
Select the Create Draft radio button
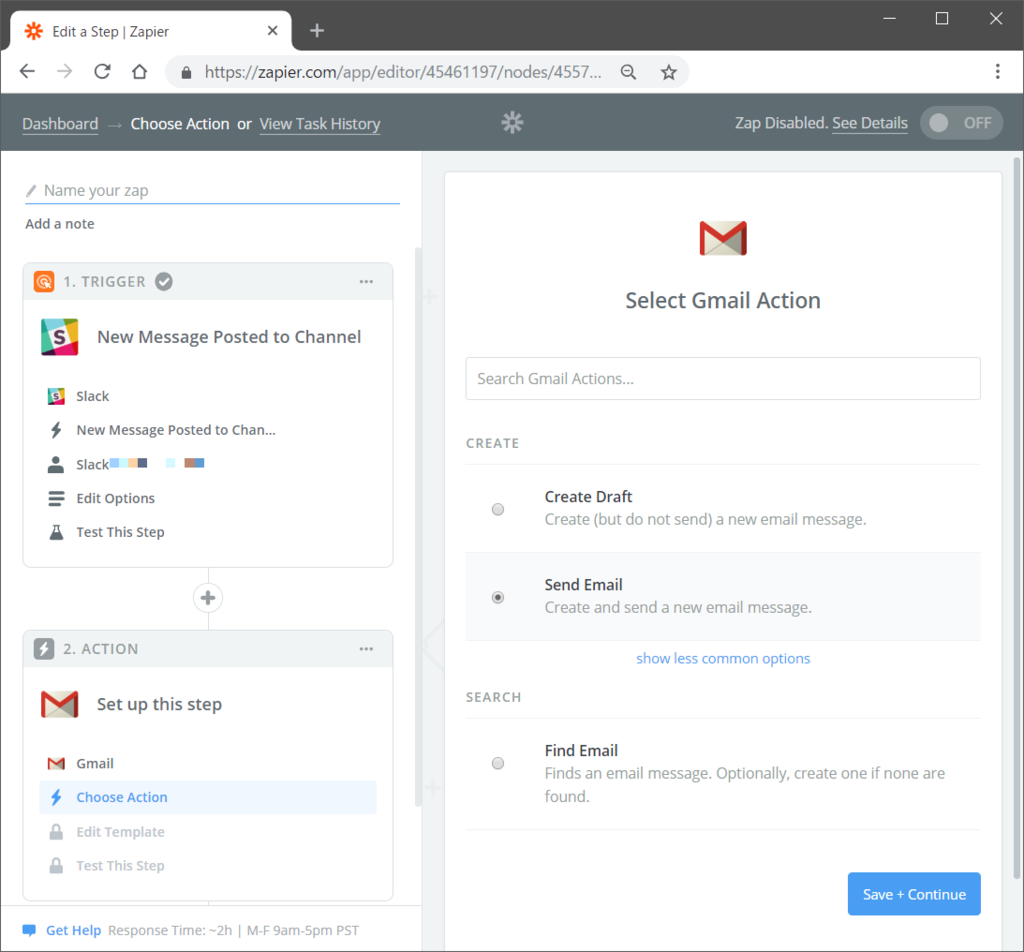coord(498,509)
